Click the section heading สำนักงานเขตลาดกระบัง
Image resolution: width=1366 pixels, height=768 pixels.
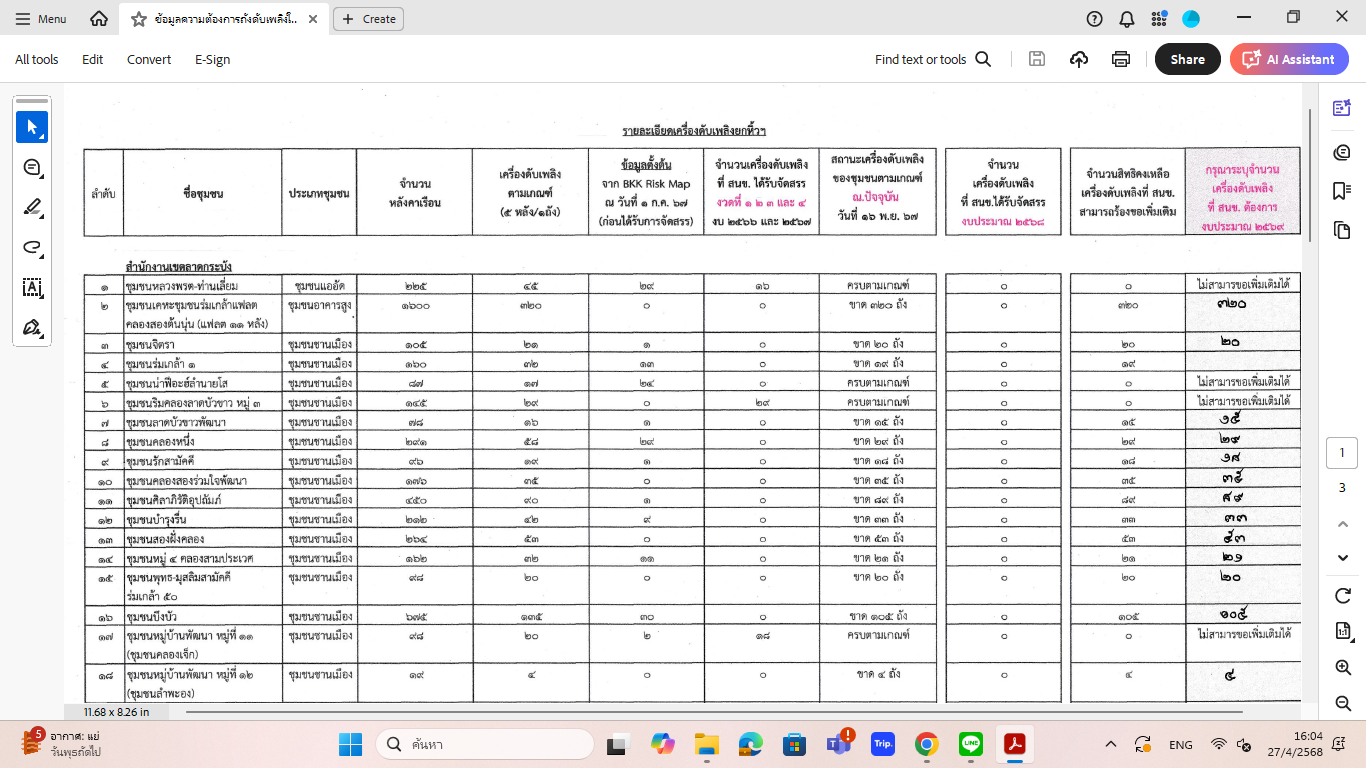[x=179, y=267]
